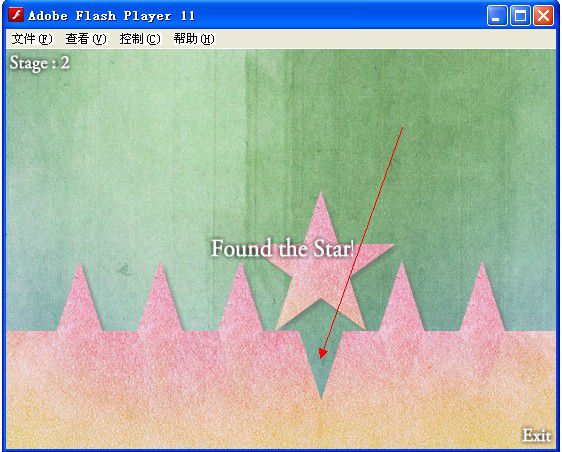This screenshot has width=562, height=452.
Task: Click the Exit button in the game
Action: point(536,436)
